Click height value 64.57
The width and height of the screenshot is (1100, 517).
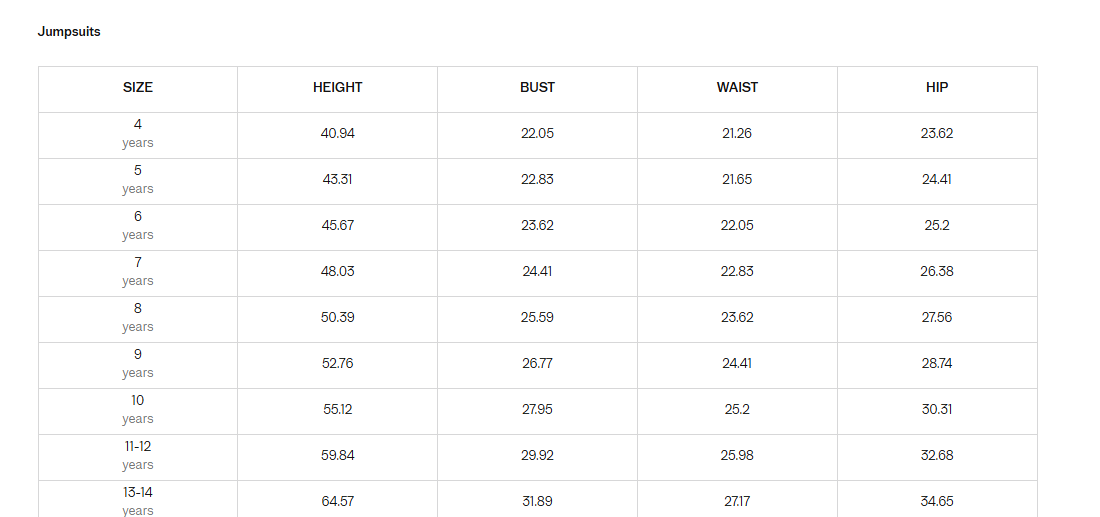pos(337,502)
